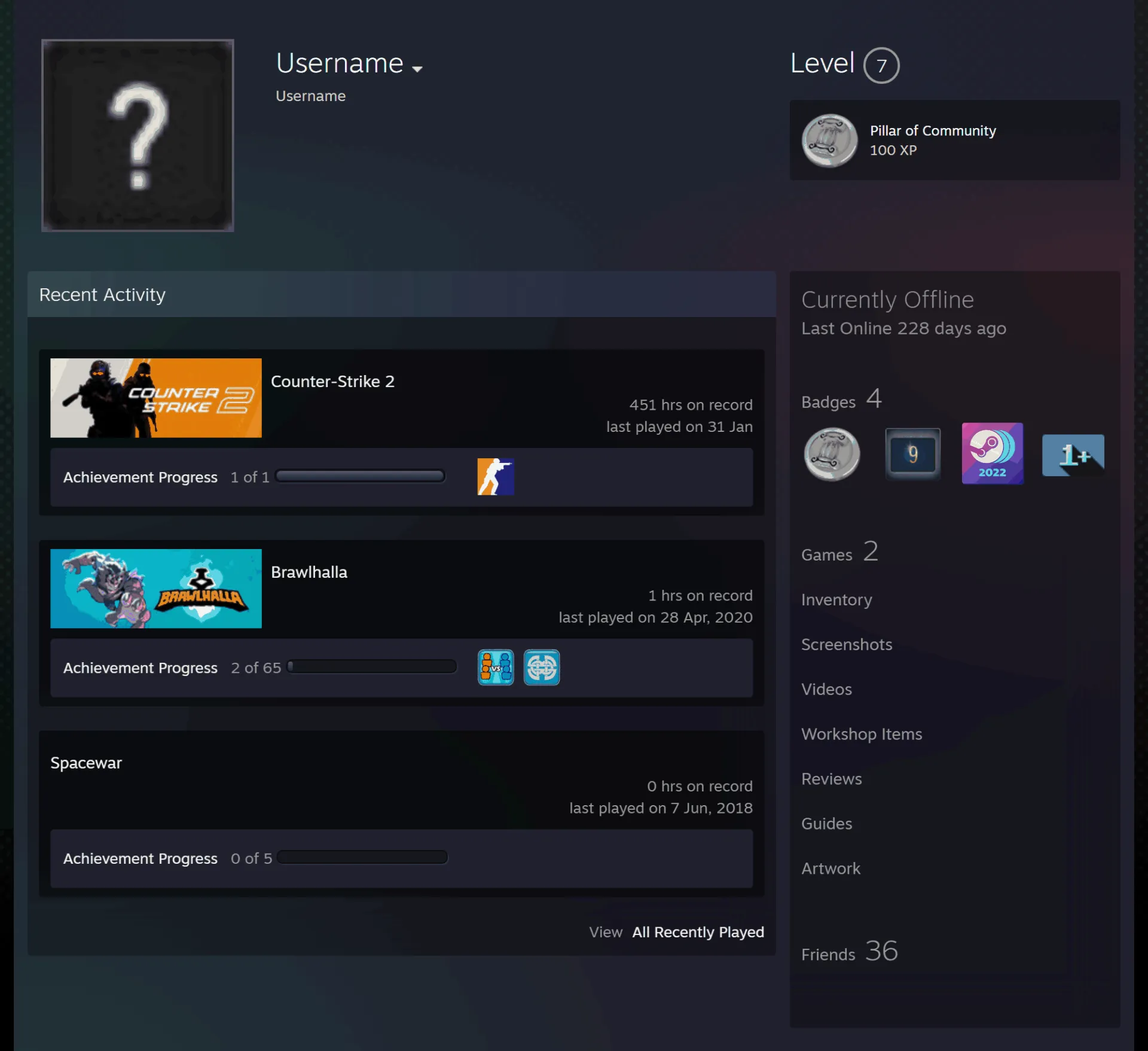Click the Counter-Strike 2 achievement progress bar

click(360, 476)
